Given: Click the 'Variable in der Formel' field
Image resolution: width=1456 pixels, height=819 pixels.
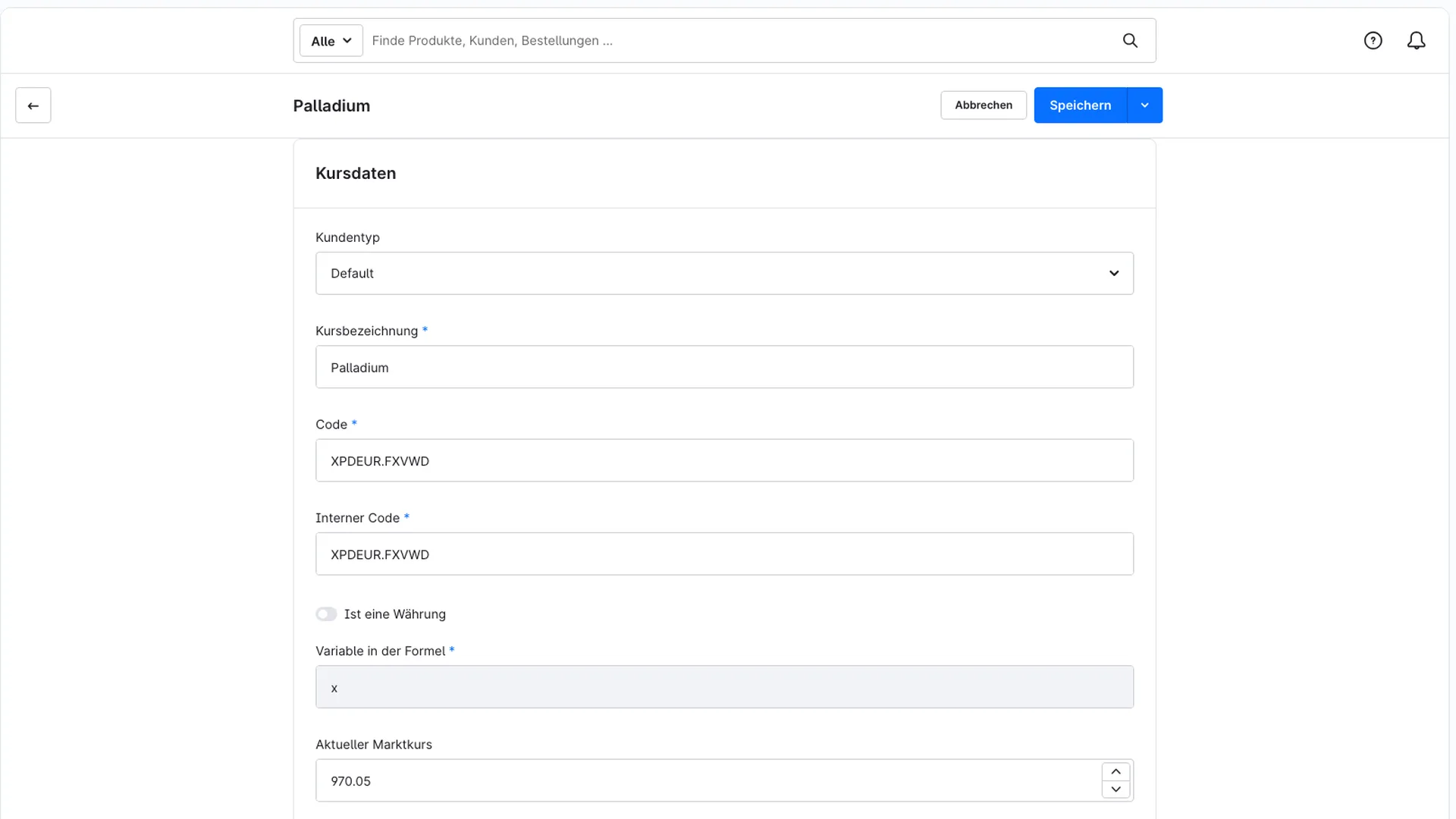Looking at the screenshot, I should coord(724,687).
